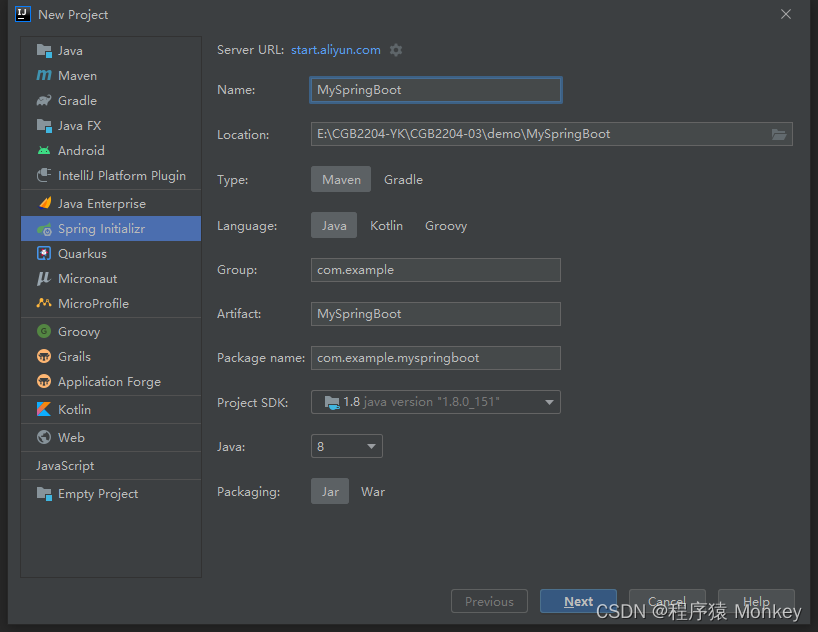Viewport: 818px width, 632px height.
Task: Select the Quarkus generator entry
Action: [x=111, y=253]
